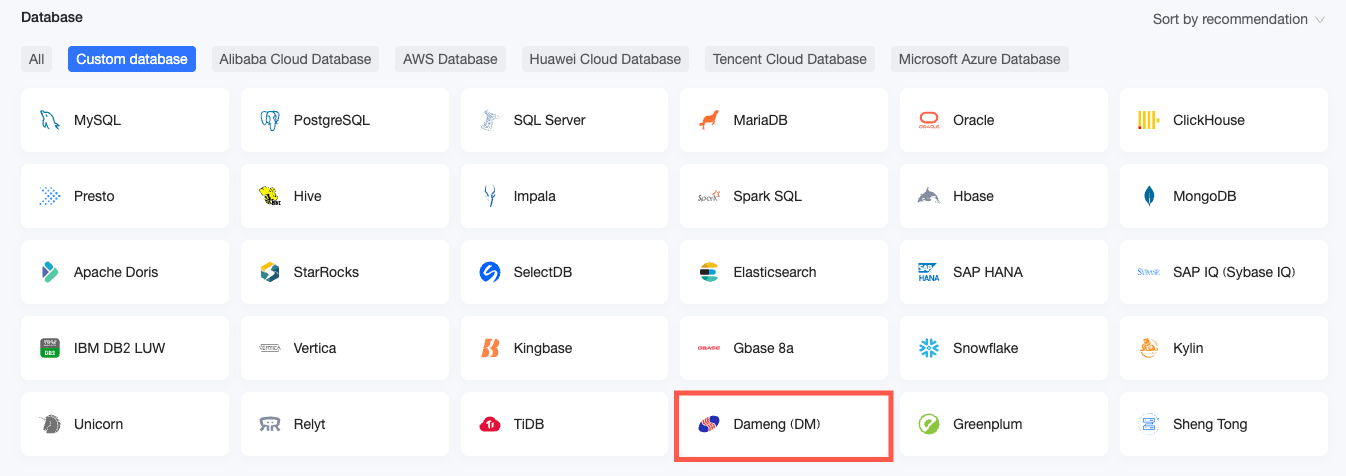Click the Greenplum text label
Image resolution: width=1346 pixels, height=476 pixels.
[988, 424]
